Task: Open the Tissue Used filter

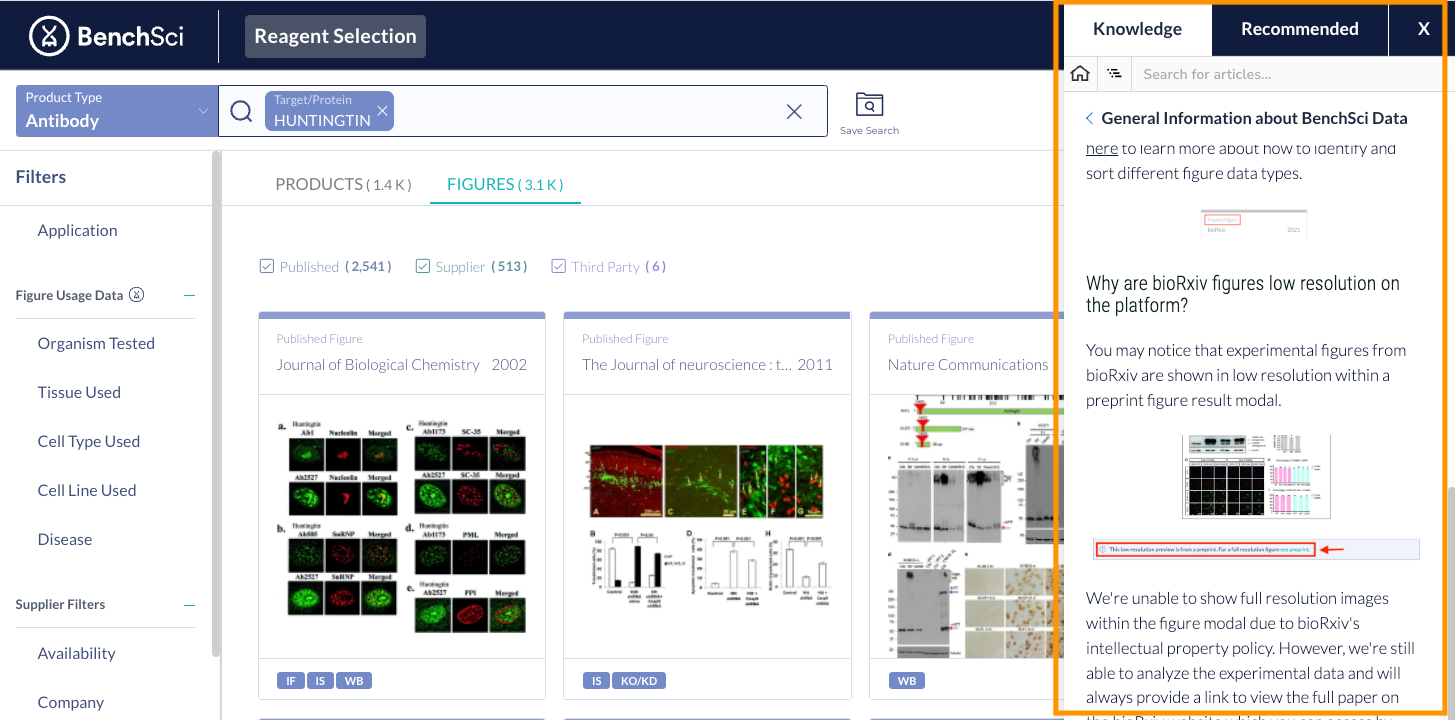Action: click(x=79, y=392)
